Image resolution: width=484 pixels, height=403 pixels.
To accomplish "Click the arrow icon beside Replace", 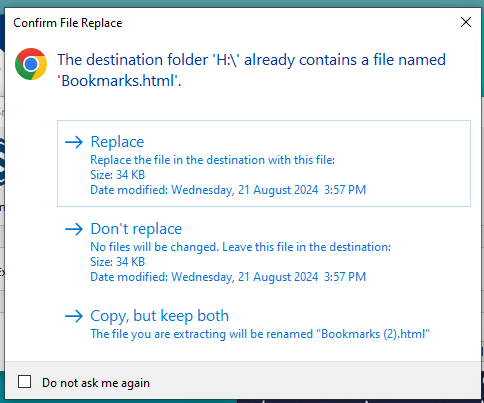I will tap(74, 142).
